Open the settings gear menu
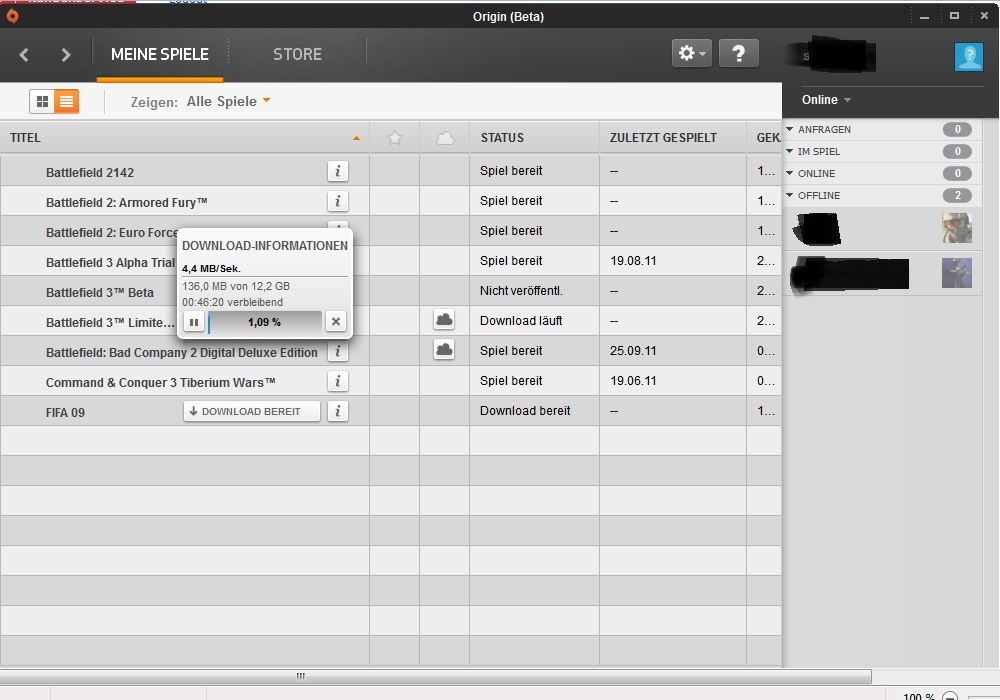This screenshot has height=700, width=1000. 691,54
